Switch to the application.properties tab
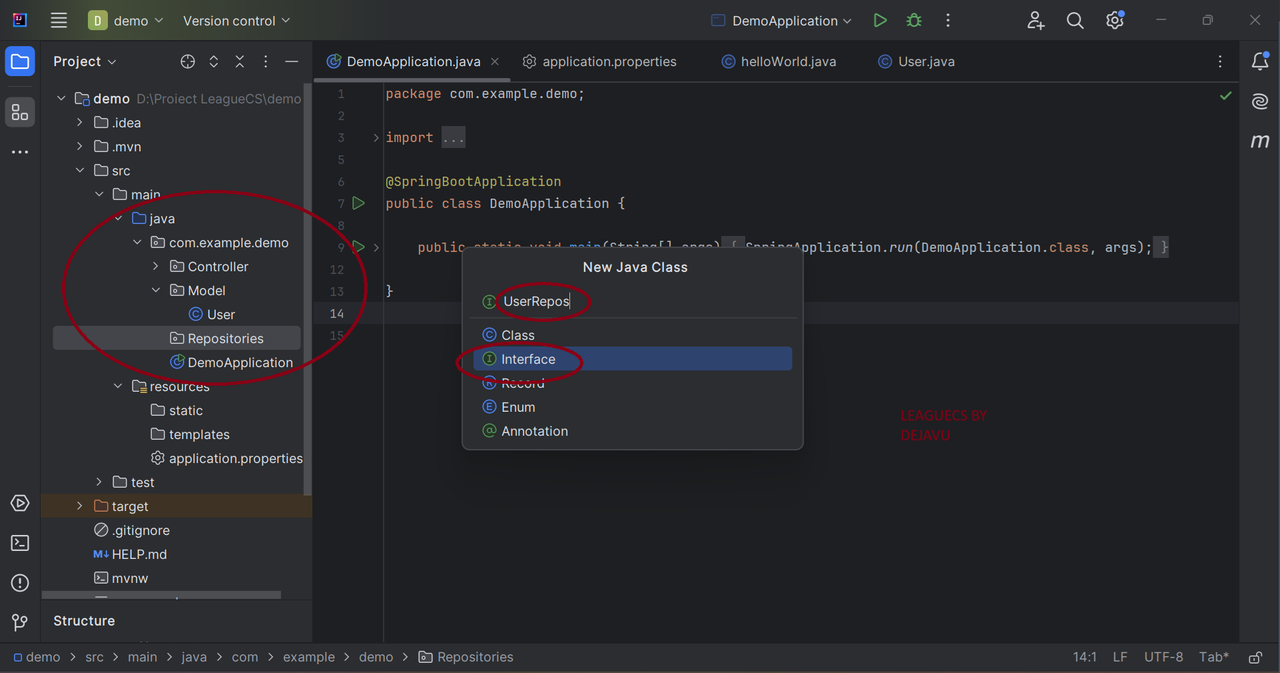Screen dimensions: 1280x673 click(599, 61)
